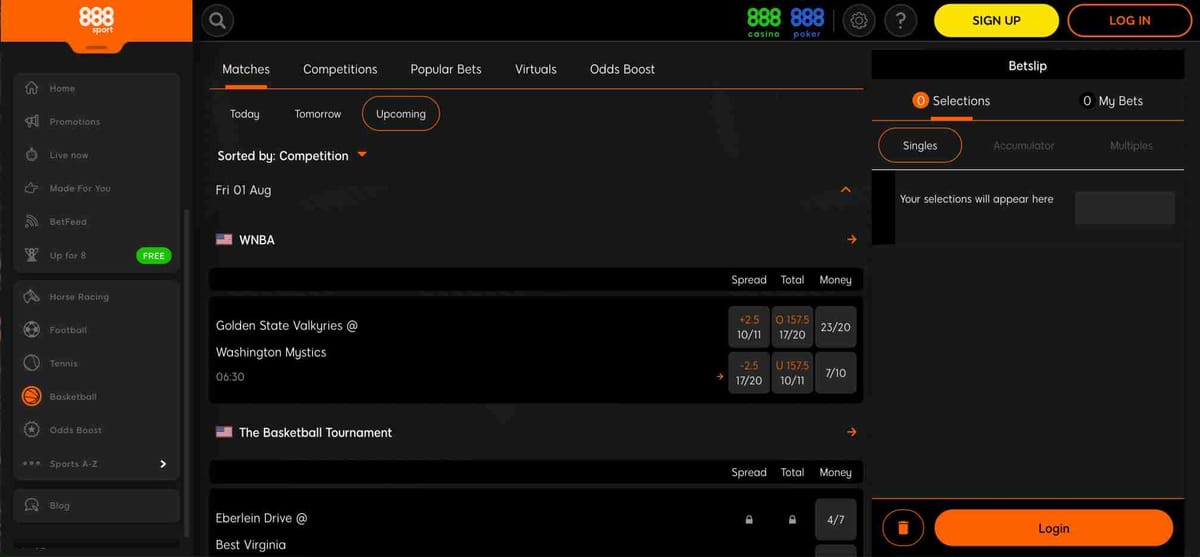
Task: Click the FREE badge next to Up for 8
Action: pyautogui.click(x=154, y=256)
